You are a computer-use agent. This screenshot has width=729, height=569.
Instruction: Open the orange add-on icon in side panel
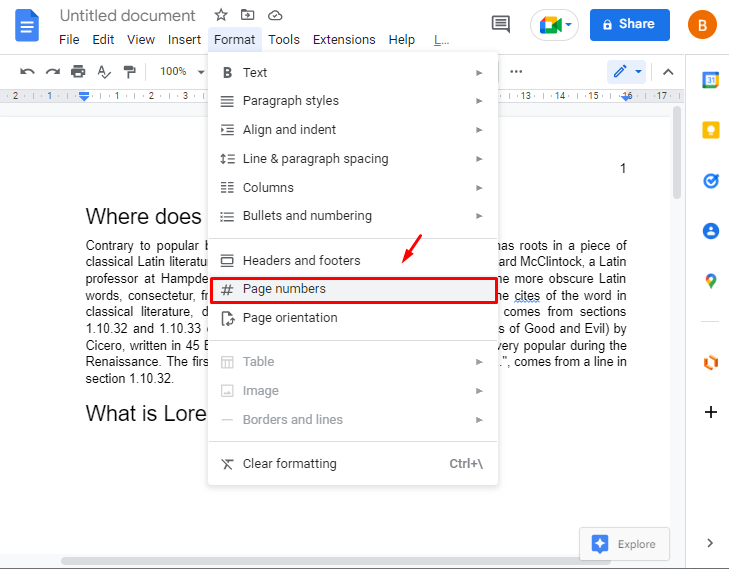coord(710,362)
